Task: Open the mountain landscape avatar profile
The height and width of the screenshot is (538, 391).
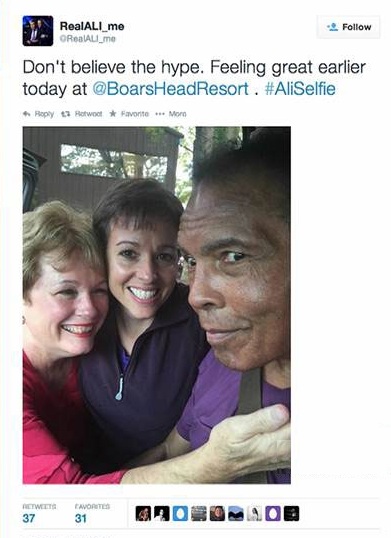Action: [236, 514]
